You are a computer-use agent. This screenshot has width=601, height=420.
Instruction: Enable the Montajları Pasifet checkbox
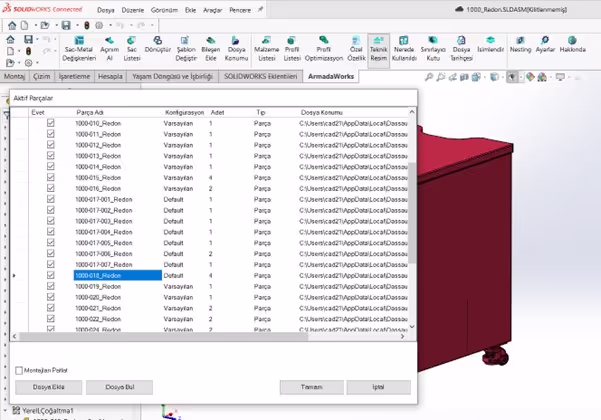(x=19, y=370)
